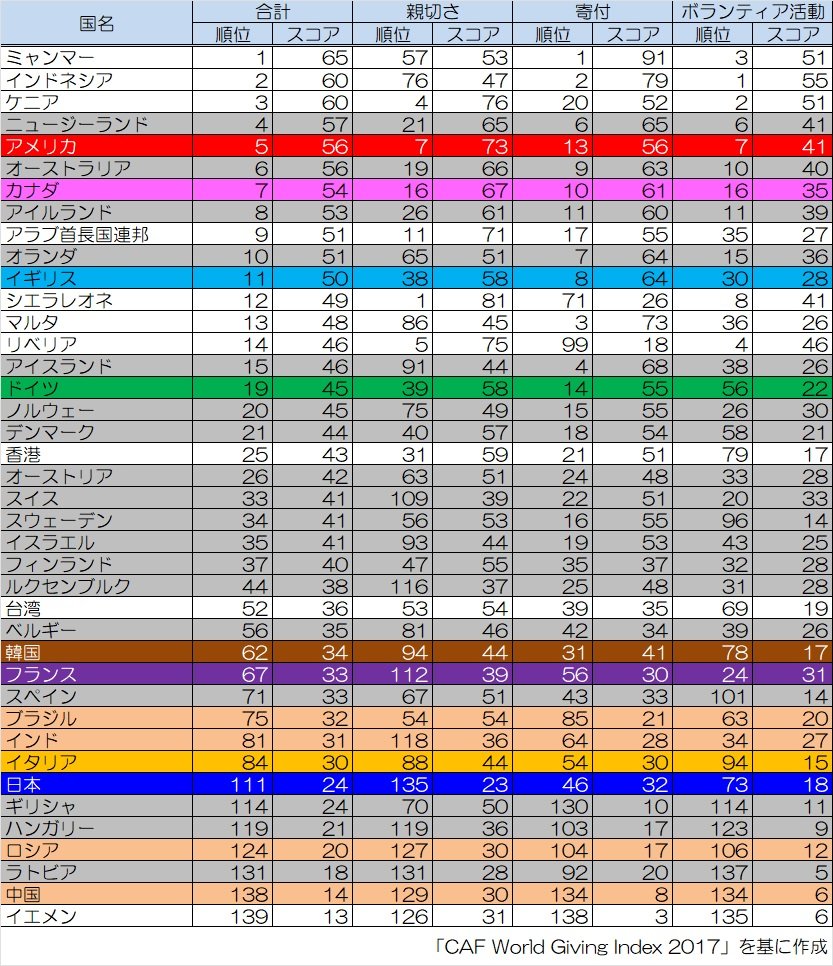This screenshot has width=833, height=966.
Task: Click Liberia's donation rank 99
Action: tap(575, 344)
